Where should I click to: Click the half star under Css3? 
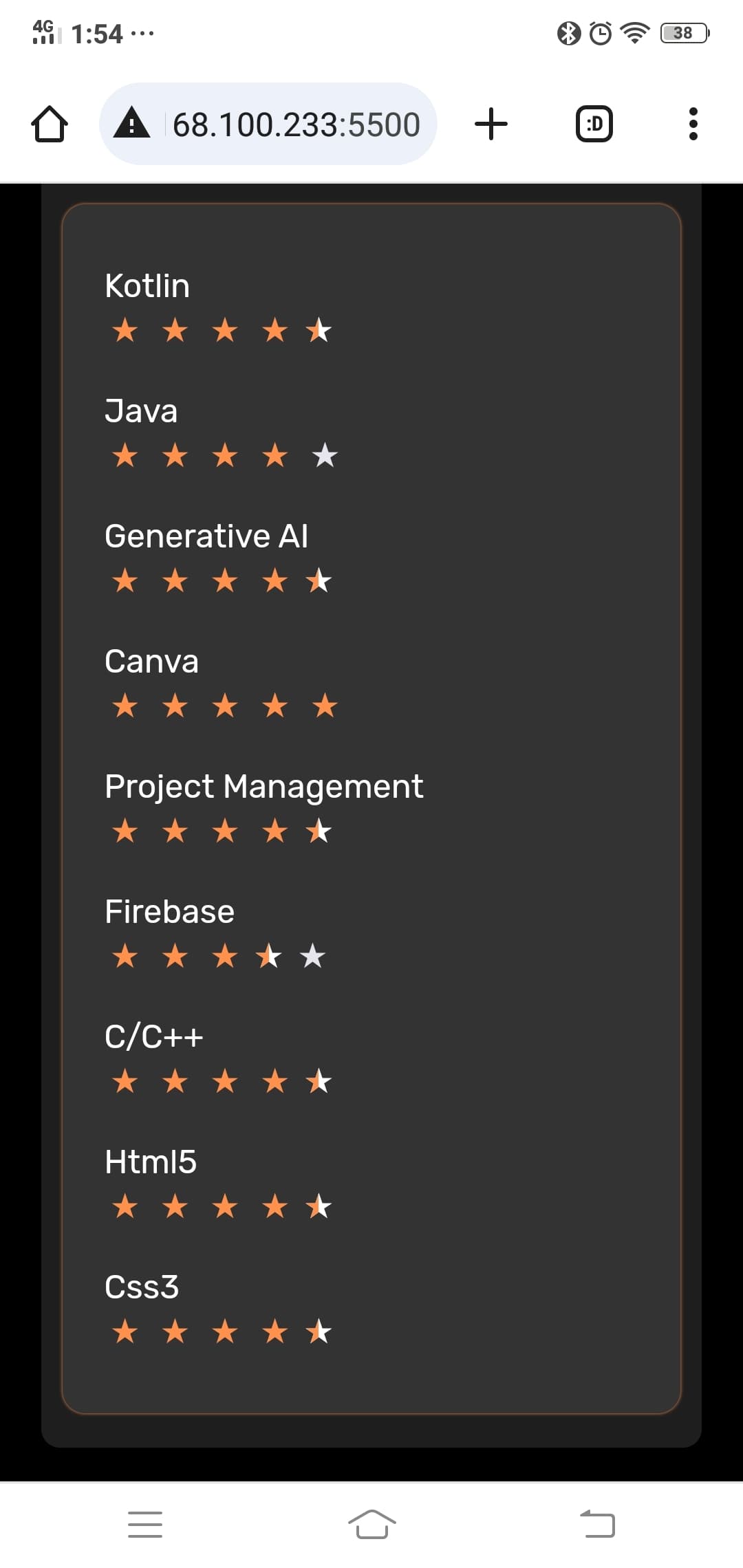[x=319, y=1332]
